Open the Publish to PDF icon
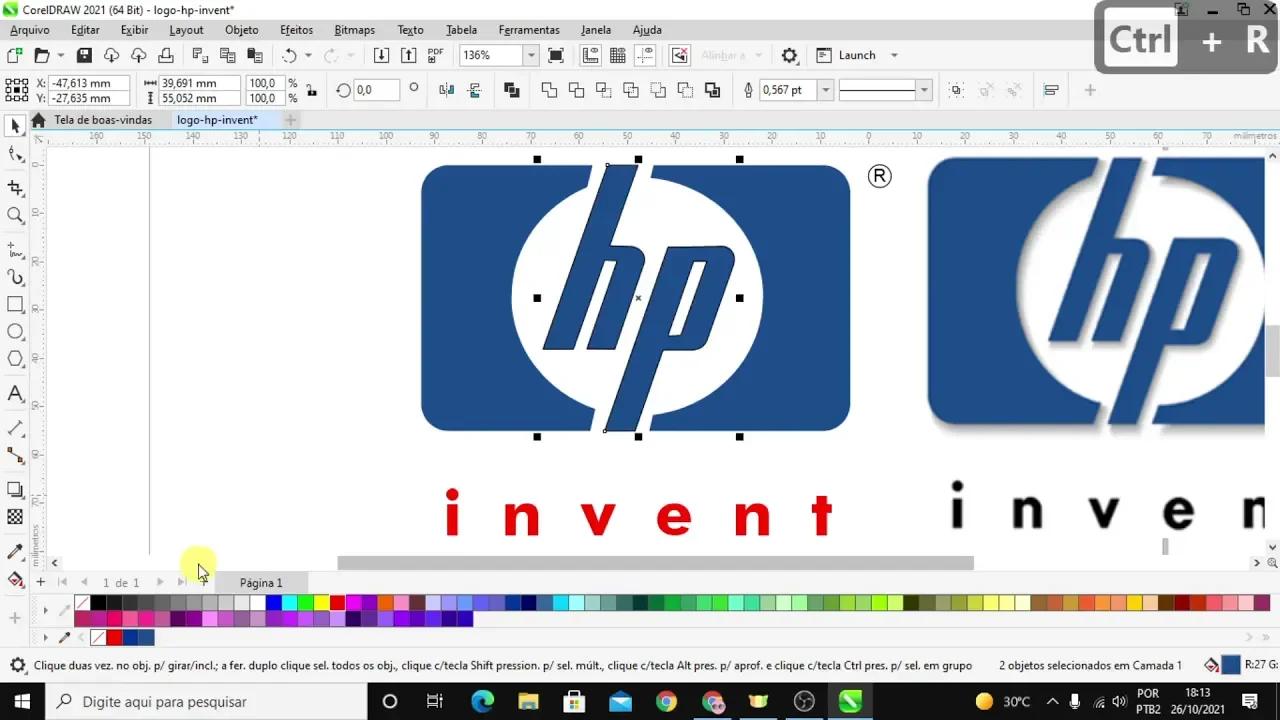This screenshot has width=1280, height=720. 435,55
